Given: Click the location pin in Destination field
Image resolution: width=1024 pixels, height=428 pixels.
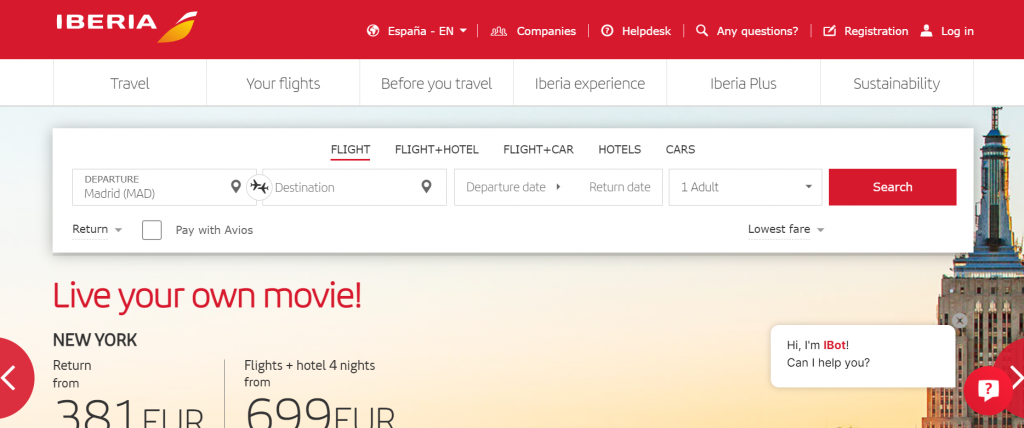Looking at the screenshot, I should click(426, 187).
